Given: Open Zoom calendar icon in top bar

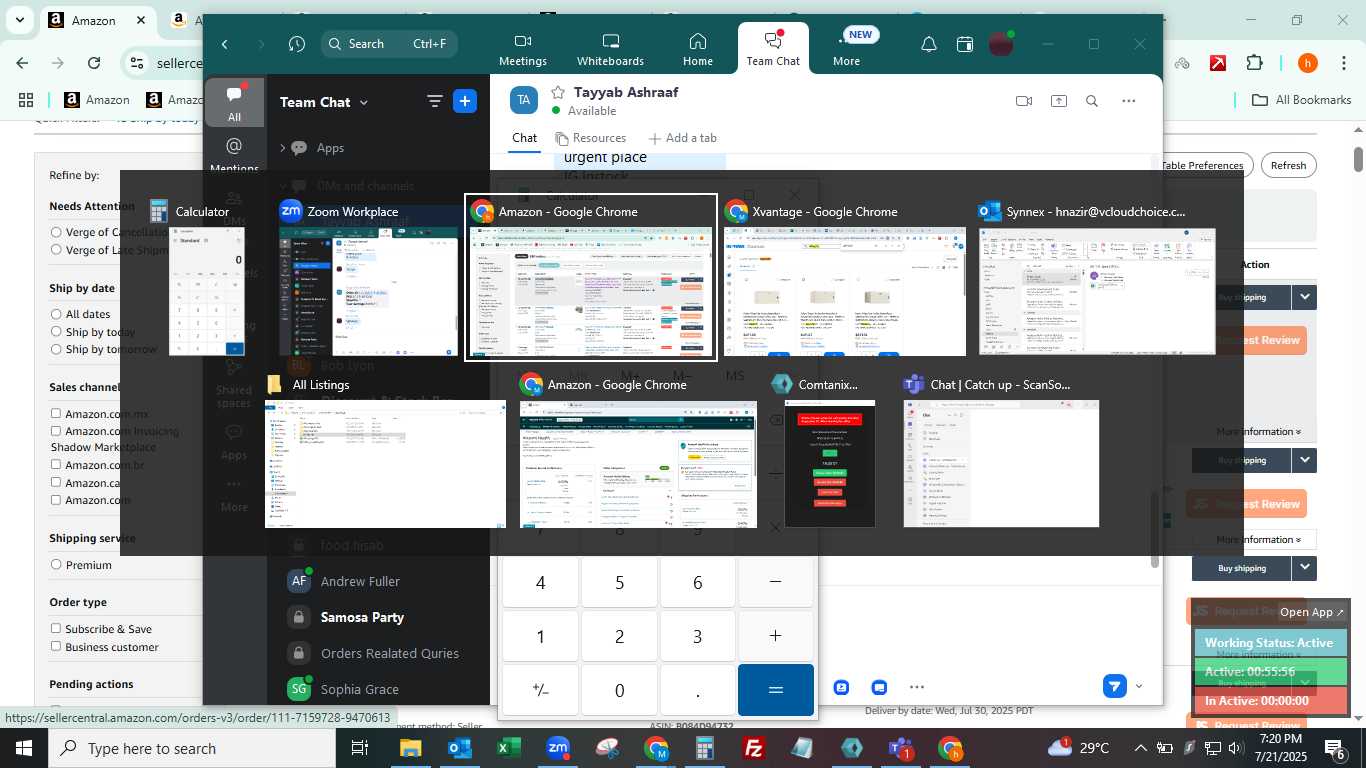Looking at the screenshot, I should pyautogui.click(x=964, y=44).
